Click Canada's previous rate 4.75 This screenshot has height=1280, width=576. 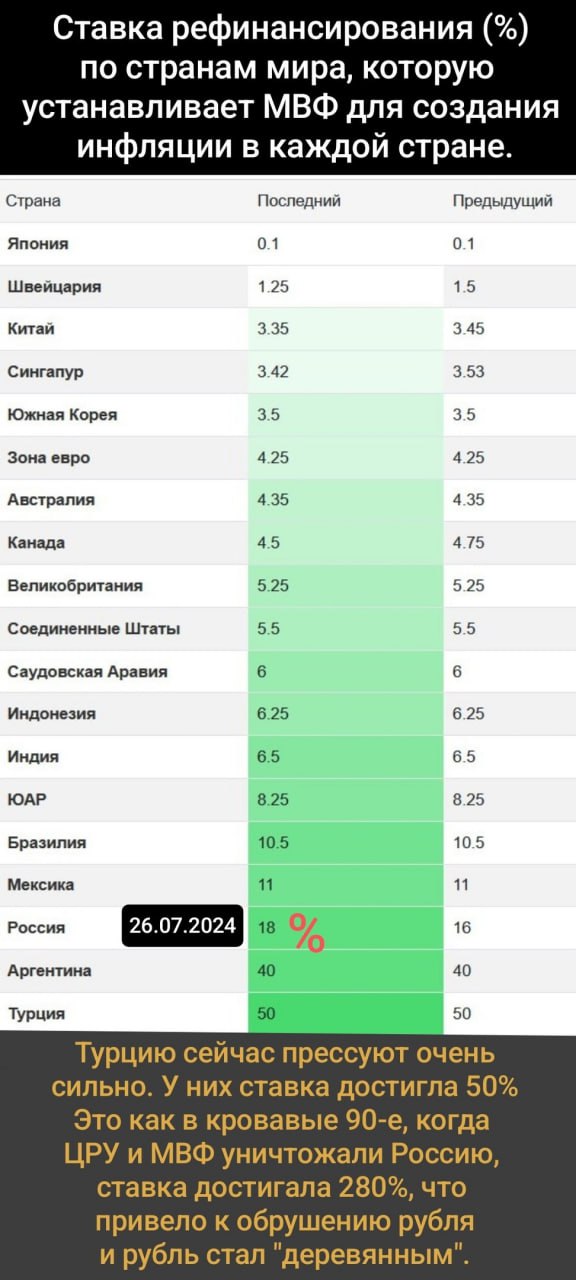[468, 543]
